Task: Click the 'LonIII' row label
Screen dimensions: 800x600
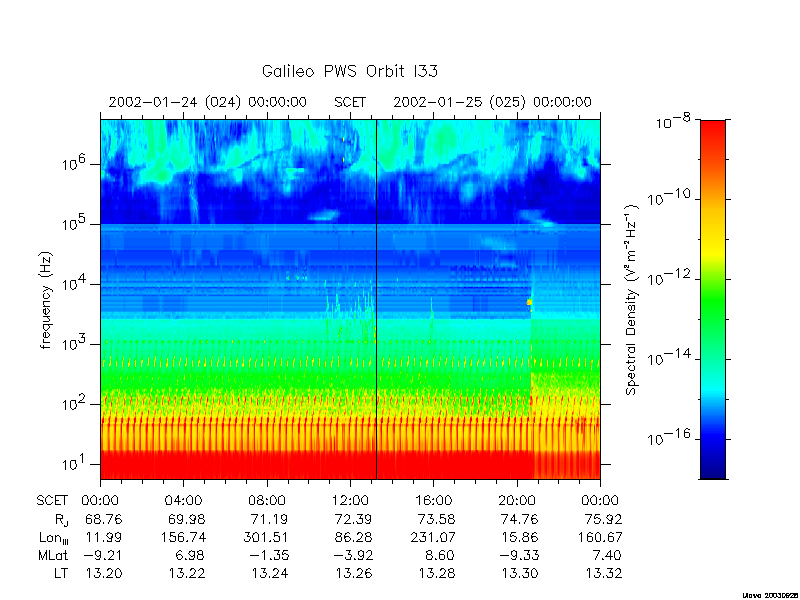Action: tap(53, 538)
